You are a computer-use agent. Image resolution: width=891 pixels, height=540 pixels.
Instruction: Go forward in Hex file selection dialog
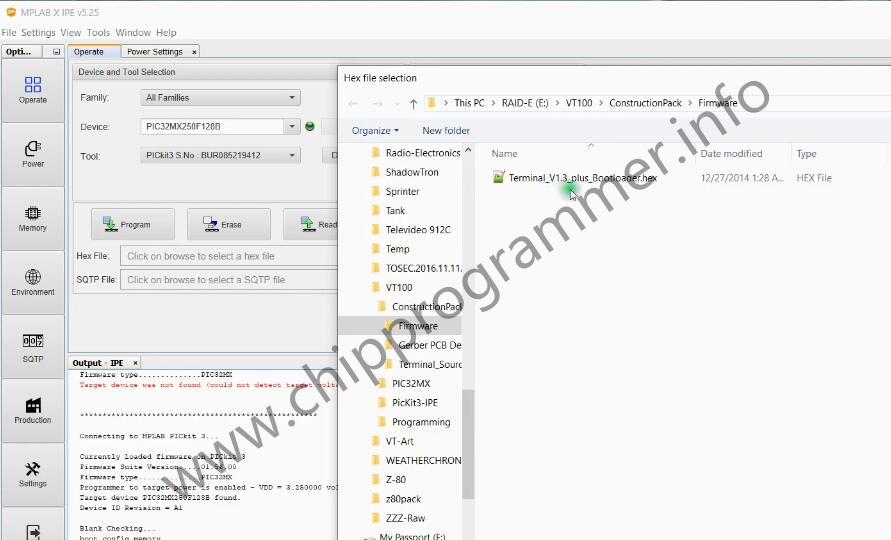coord(377,103)
